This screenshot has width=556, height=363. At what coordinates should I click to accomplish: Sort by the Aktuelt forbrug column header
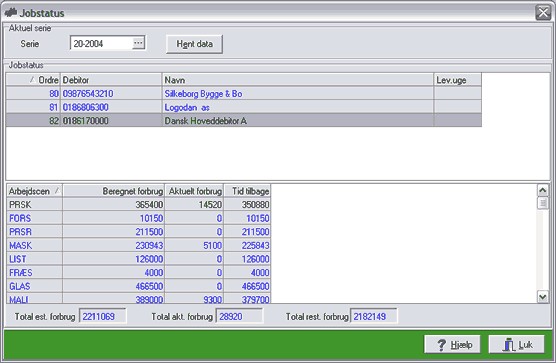coord(194,191)
